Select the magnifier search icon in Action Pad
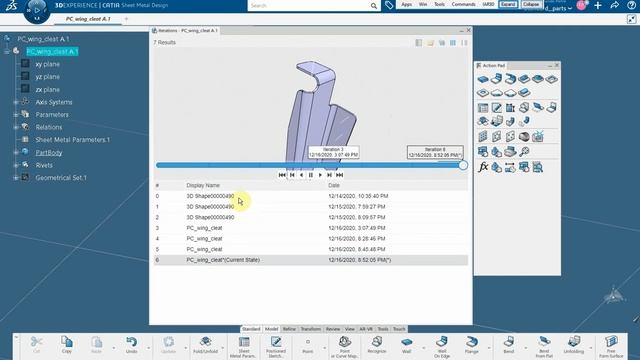 click(524, 152)
